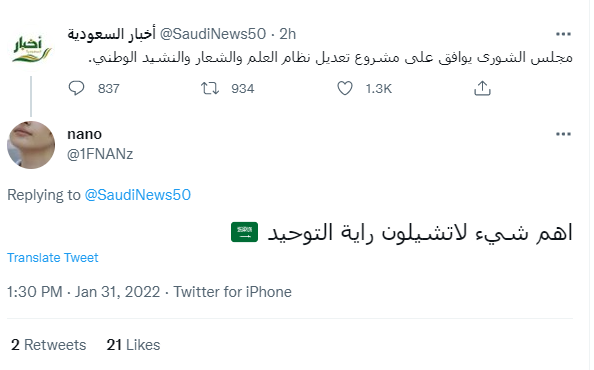
Task: Open the SaudiNews50 profile avatar
Action: pyautogui.click(x=31, y=48)
